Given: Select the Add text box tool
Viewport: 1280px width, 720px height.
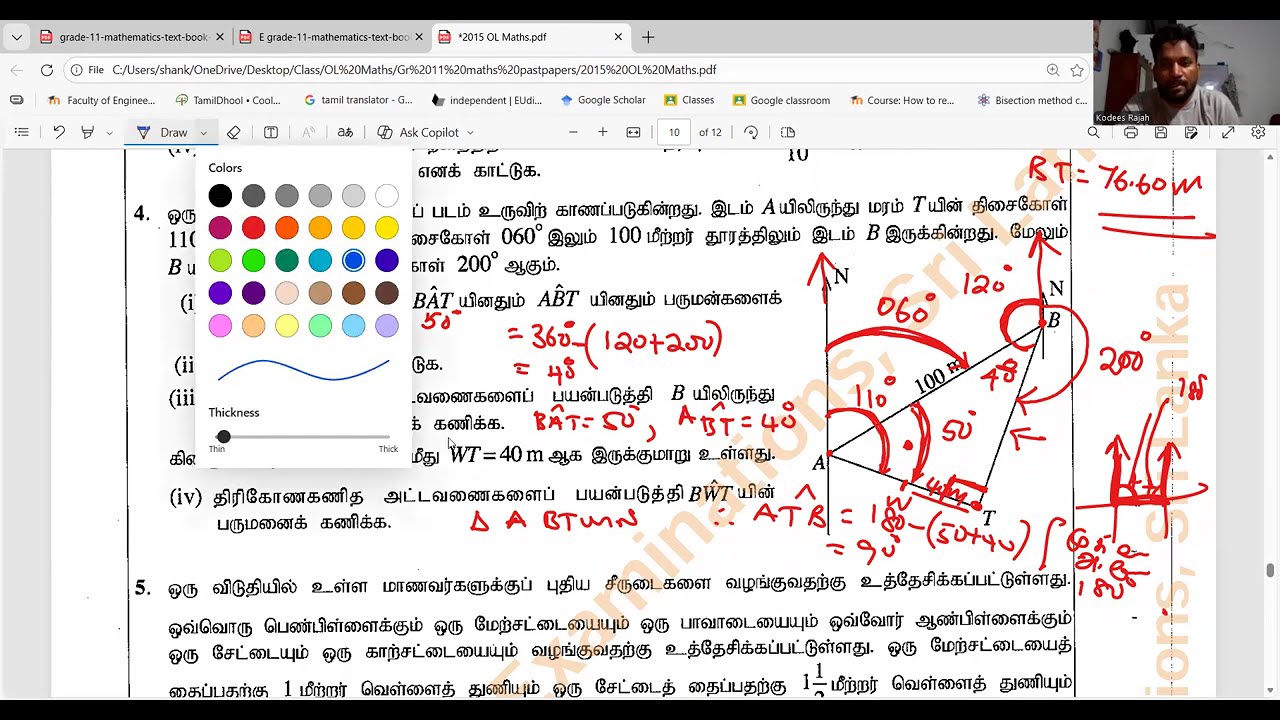Looking at the screenshot, I should click(x=271, y=132).
